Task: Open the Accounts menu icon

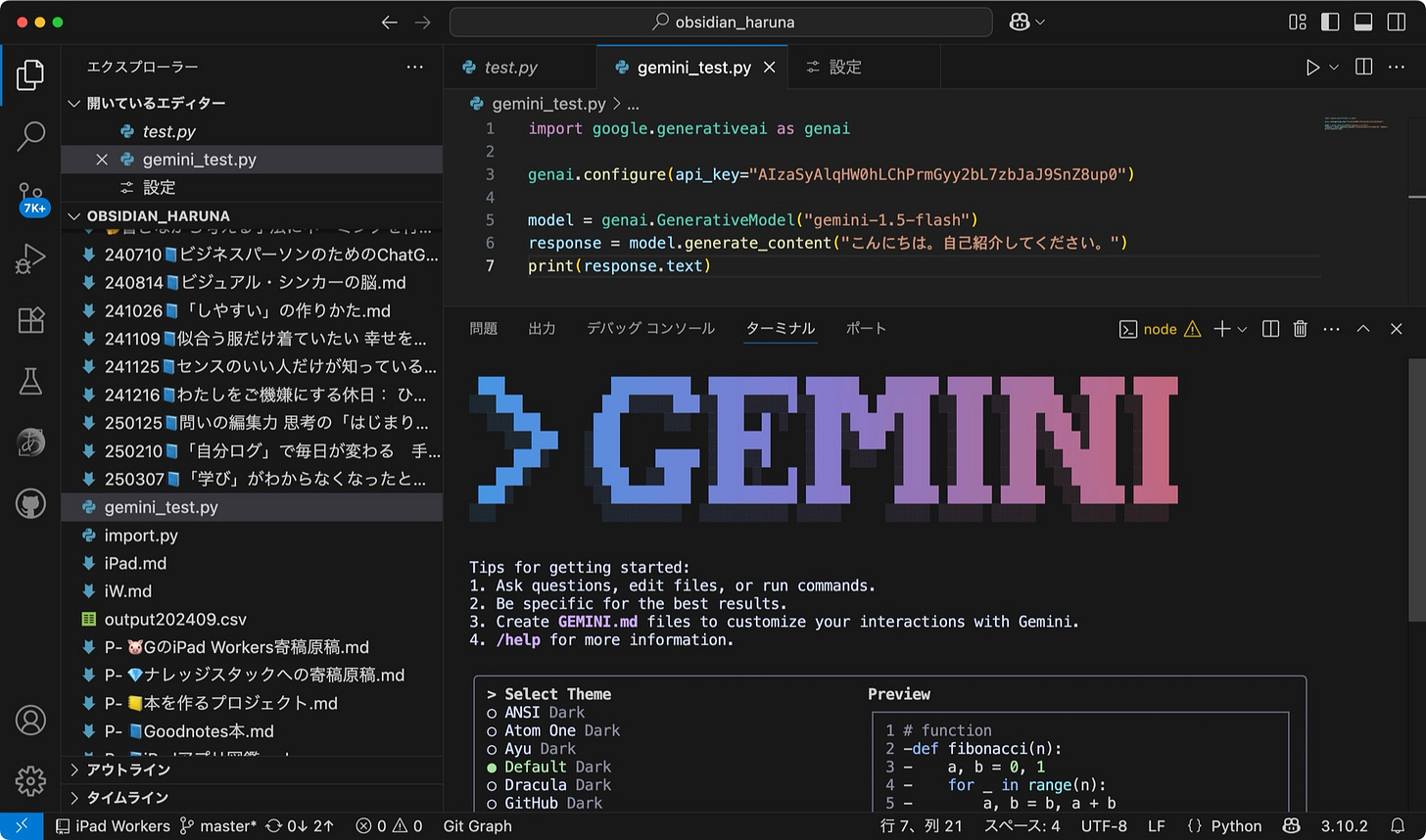Action: click(30, 720)
